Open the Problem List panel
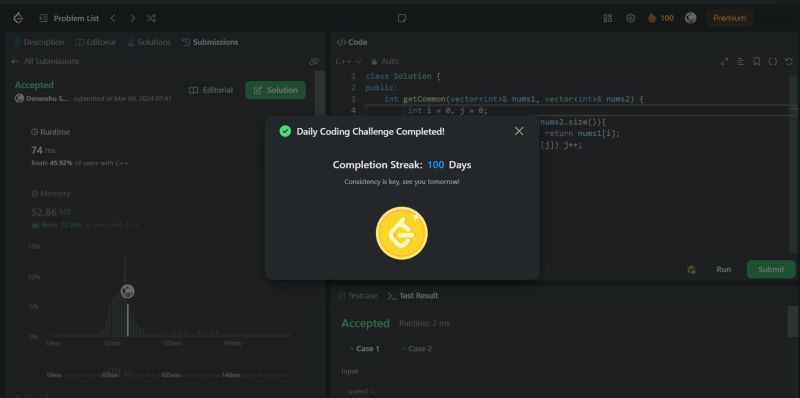Screen dimensions: 800x398 pyautogui.click(x=69, y=18)
